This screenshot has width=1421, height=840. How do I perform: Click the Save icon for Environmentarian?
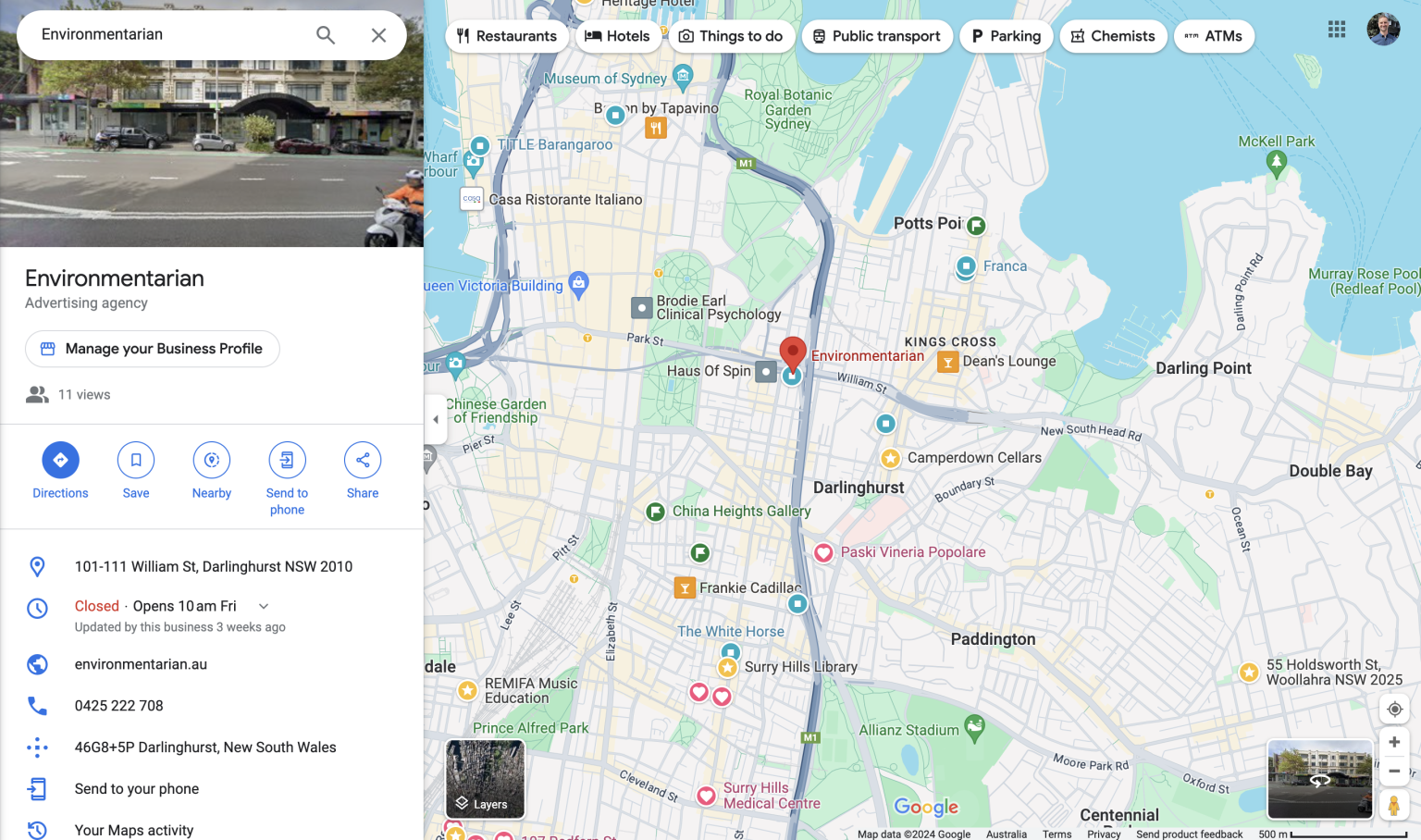tap(136, 460)
